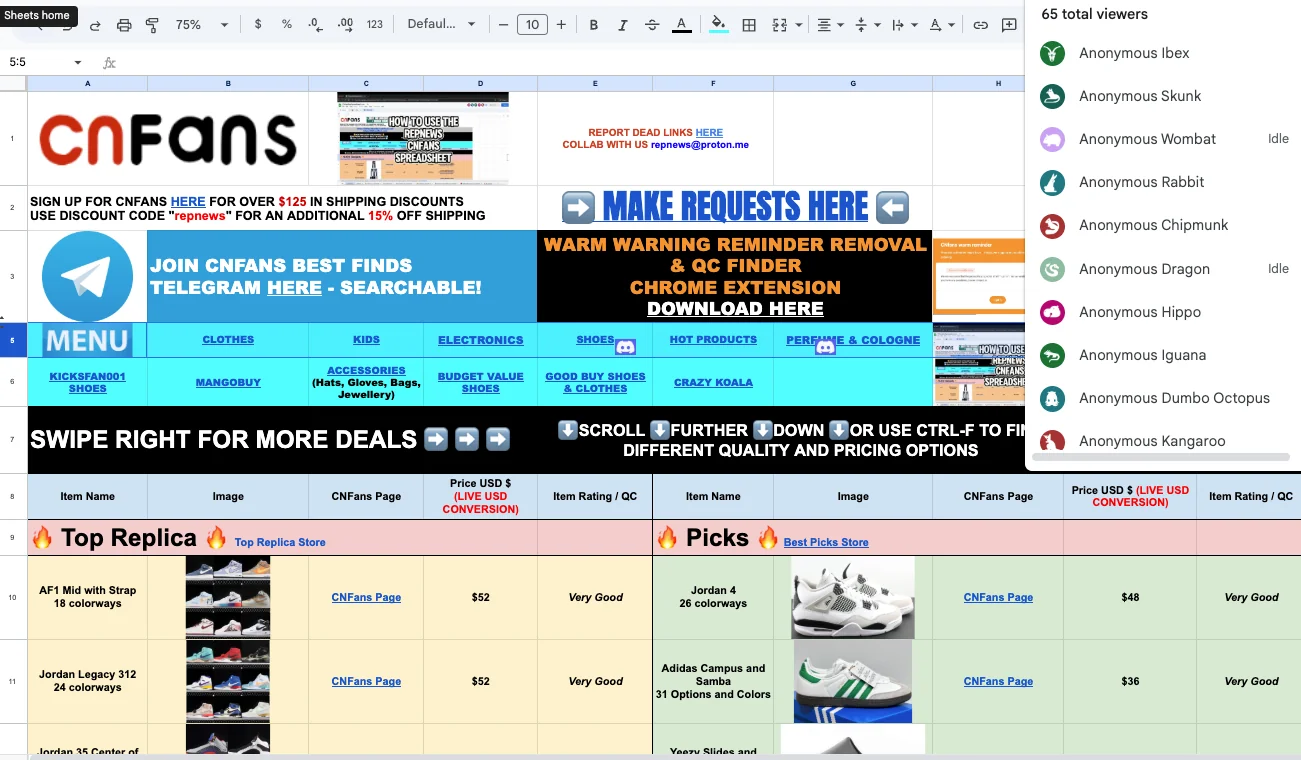Click Anonymous Kangaroo avatar icon

(x=1052, y=441)
